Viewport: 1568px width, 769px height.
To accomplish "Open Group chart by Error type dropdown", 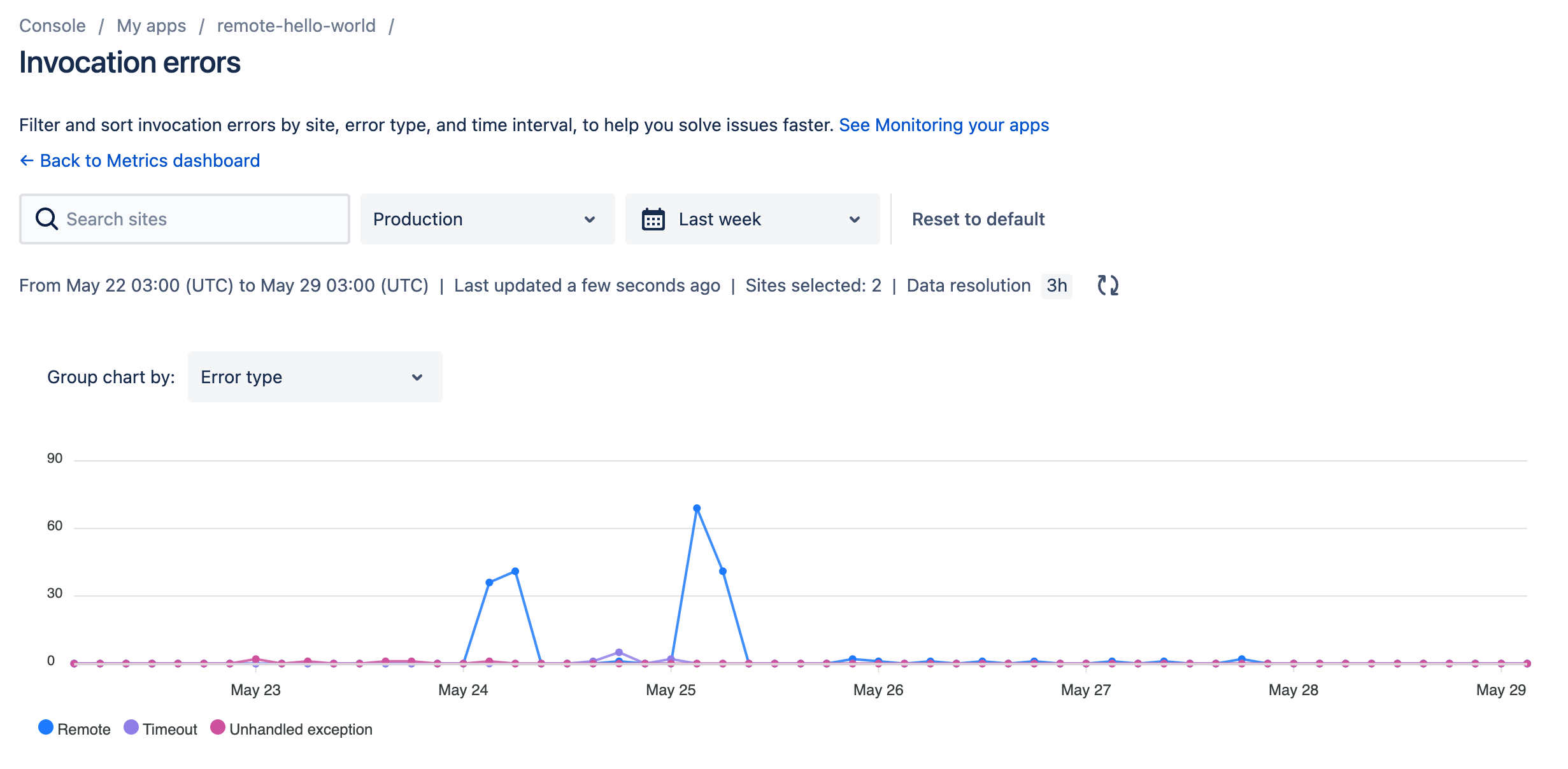I will pos(315,377).
